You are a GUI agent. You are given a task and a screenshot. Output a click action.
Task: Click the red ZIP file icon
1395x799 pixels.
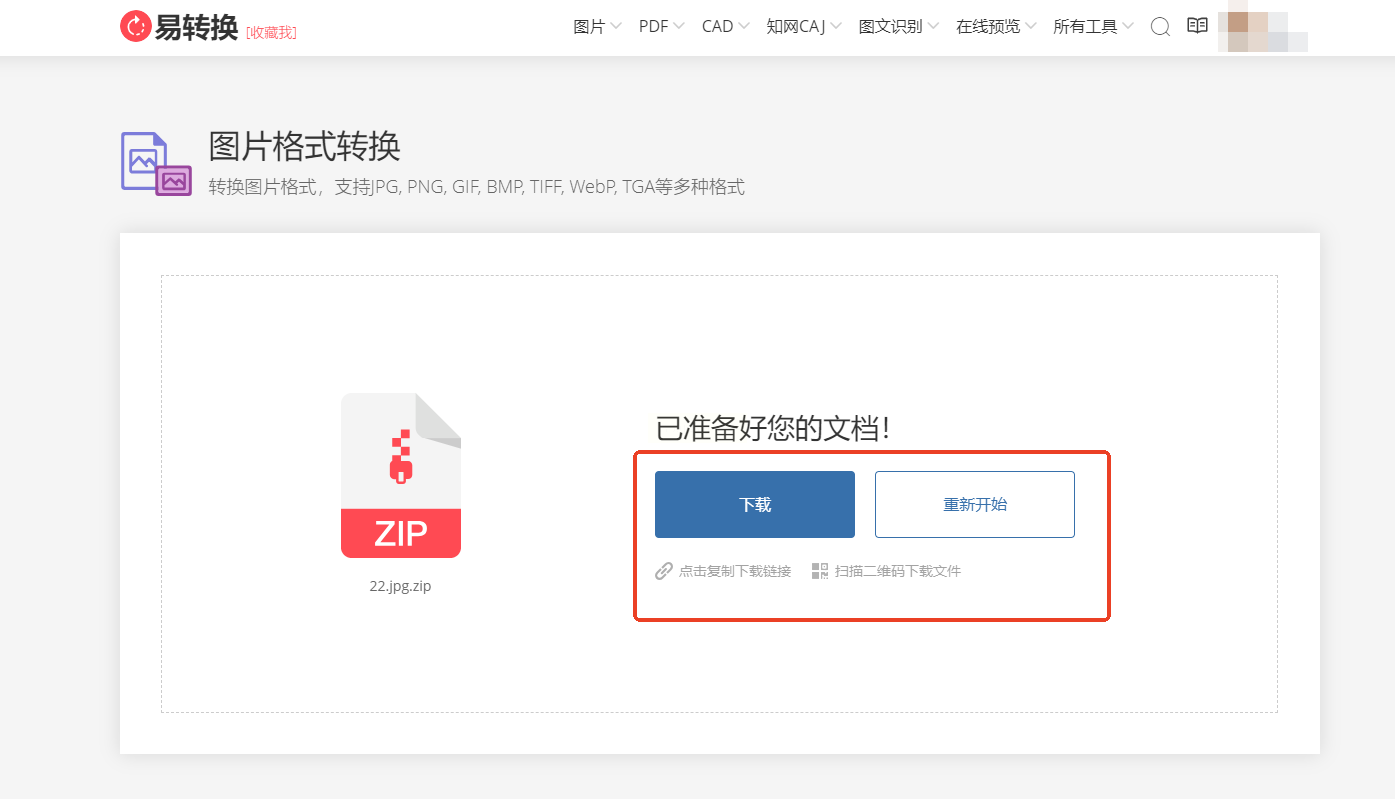coord(401,475)
